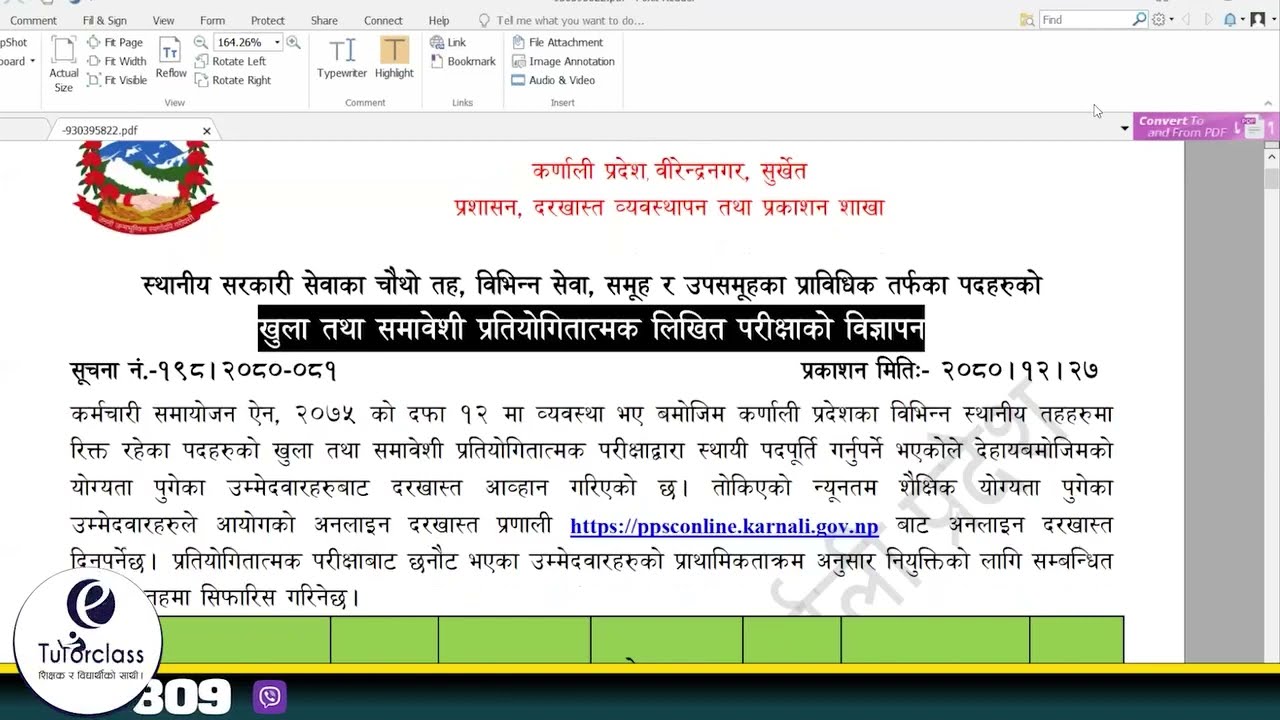Screen dimensions: 1280x720
Task: Rotate the page left
Action: [230, 61]
